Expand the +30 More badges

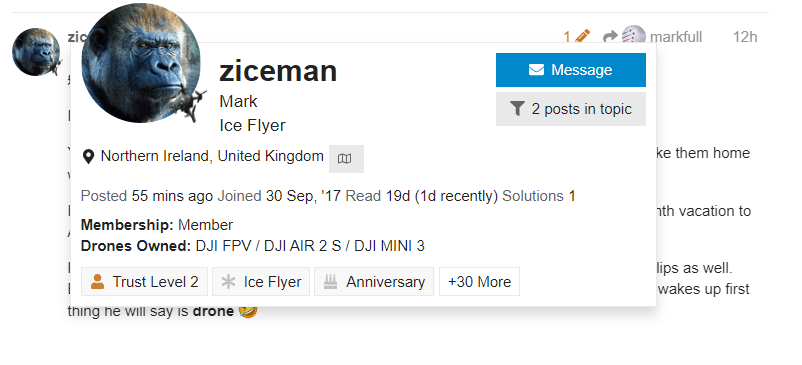pos(479,282)
